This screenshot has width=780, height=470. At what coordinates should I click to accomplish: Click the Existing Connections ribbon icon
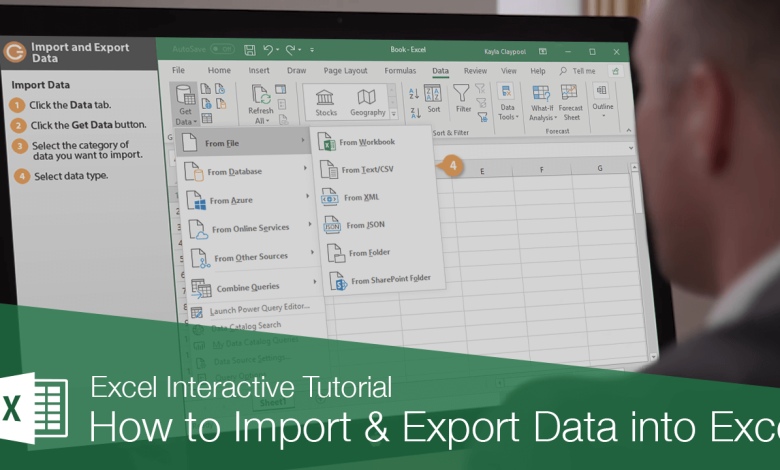(x=221, y=103)
